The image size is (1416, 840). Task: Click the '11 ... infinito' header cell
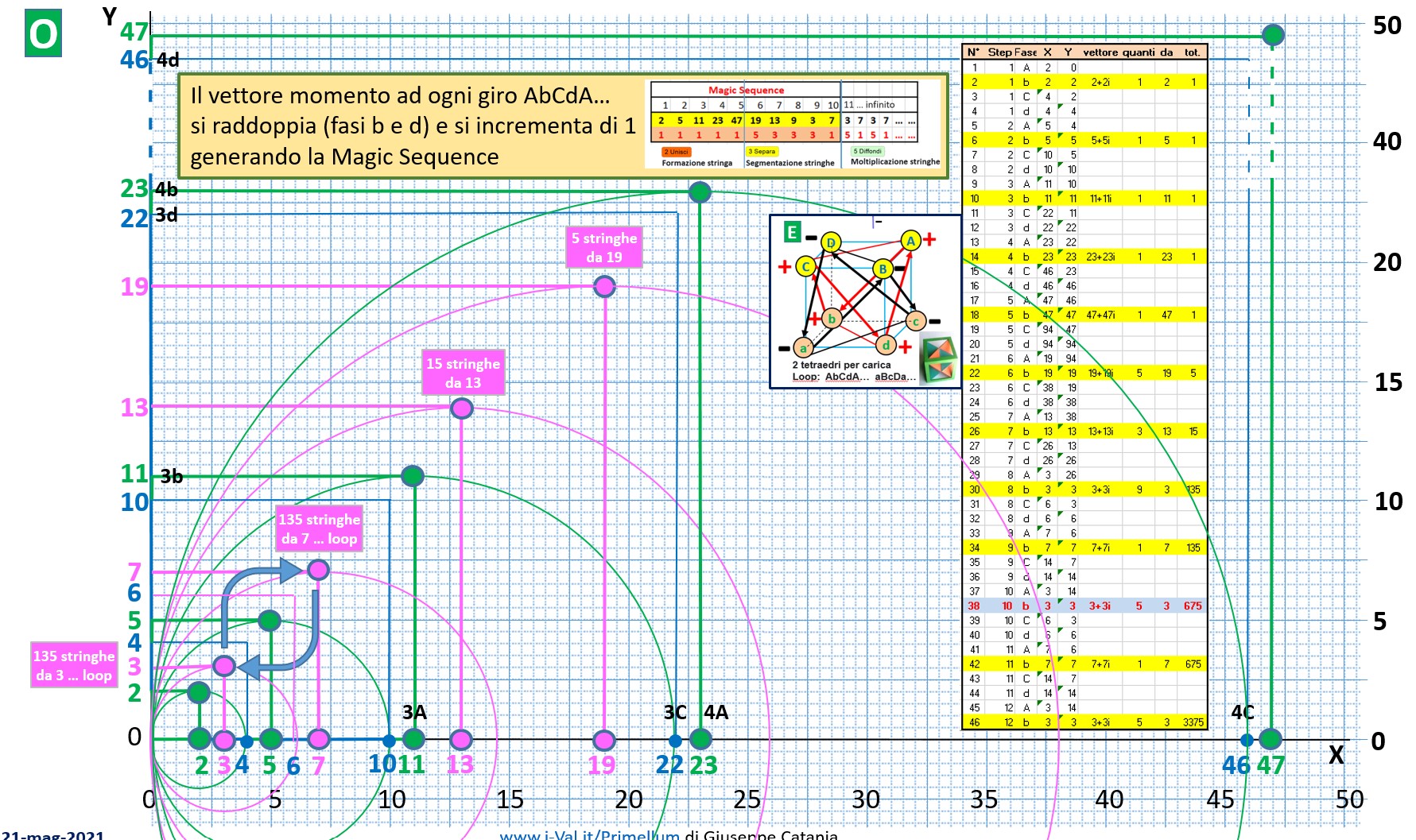point(870,104)
